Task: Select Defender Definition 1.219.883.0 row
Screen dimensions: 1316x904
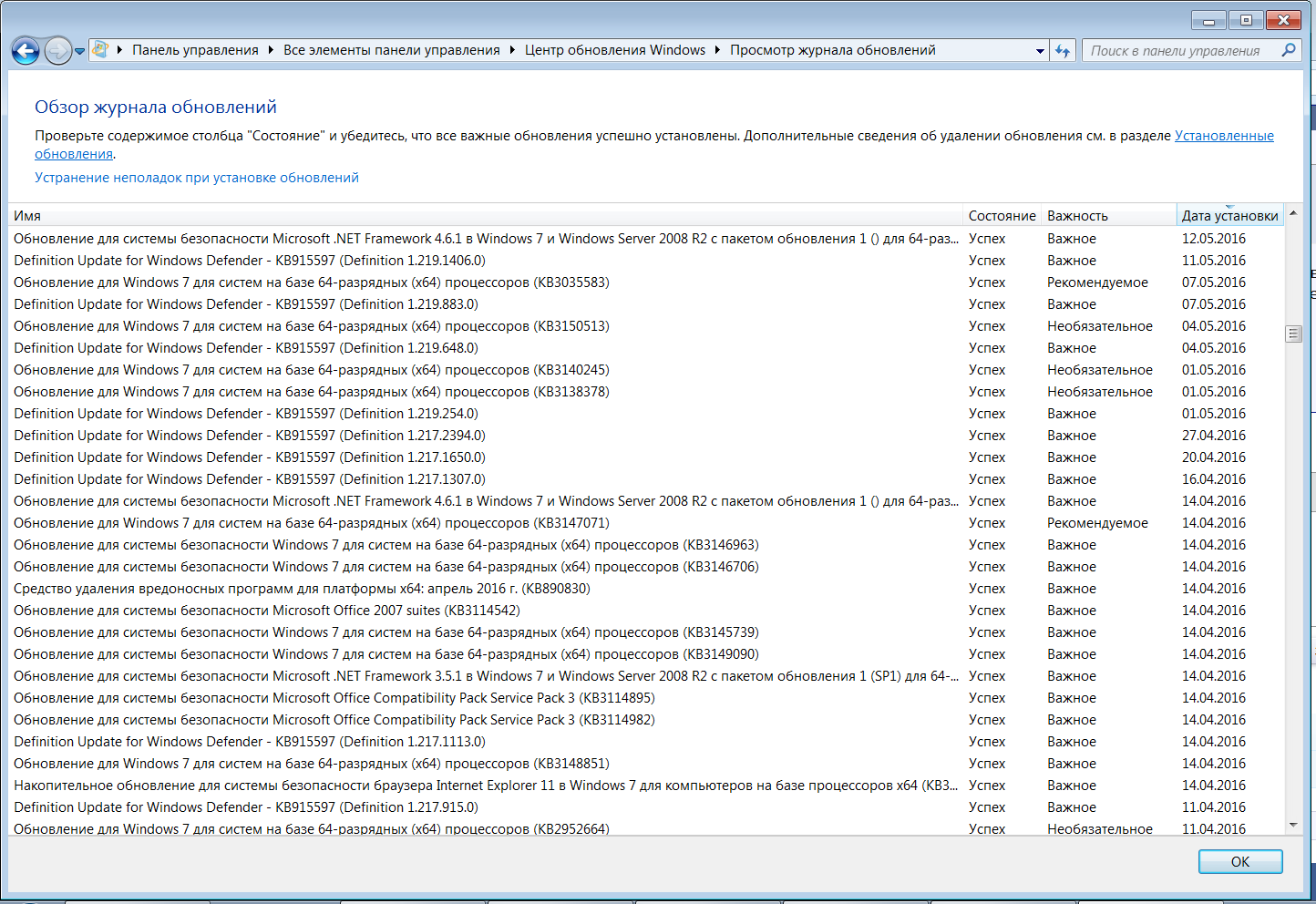Action: 646,304
